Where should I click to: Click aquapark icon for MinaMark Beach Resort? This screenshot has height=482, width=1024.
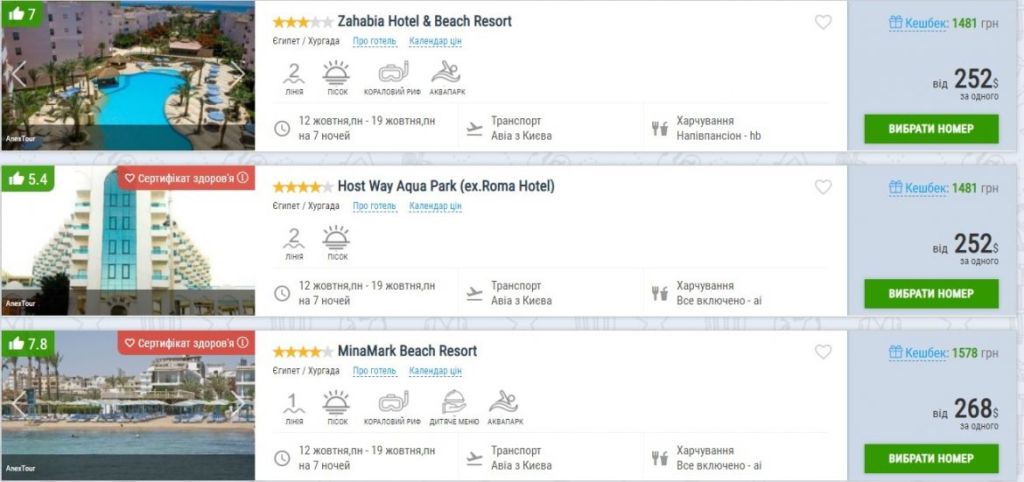(504, 406)
